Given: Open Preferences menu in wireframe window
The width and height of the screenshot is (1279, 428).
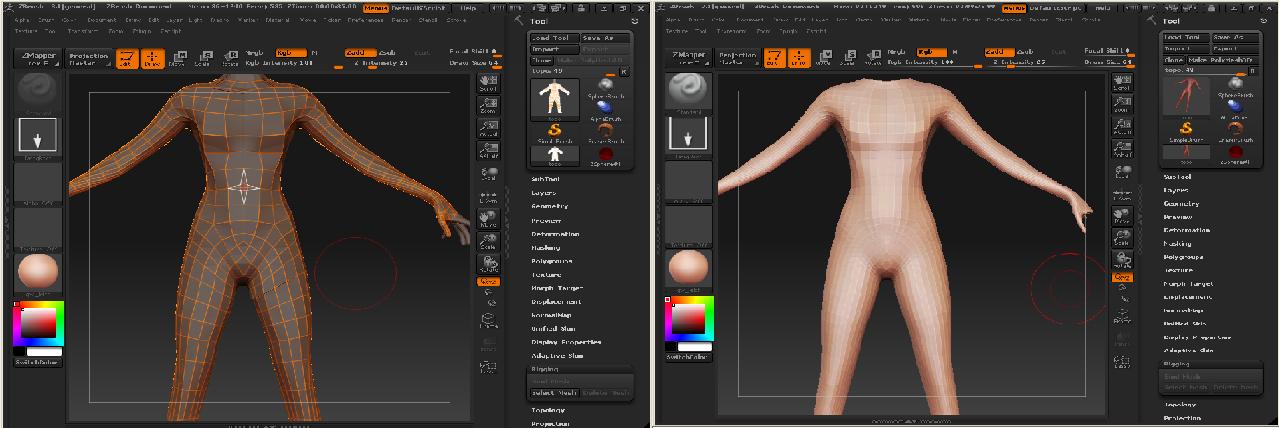Looking at the screenshot, I should tap(365, 19).
